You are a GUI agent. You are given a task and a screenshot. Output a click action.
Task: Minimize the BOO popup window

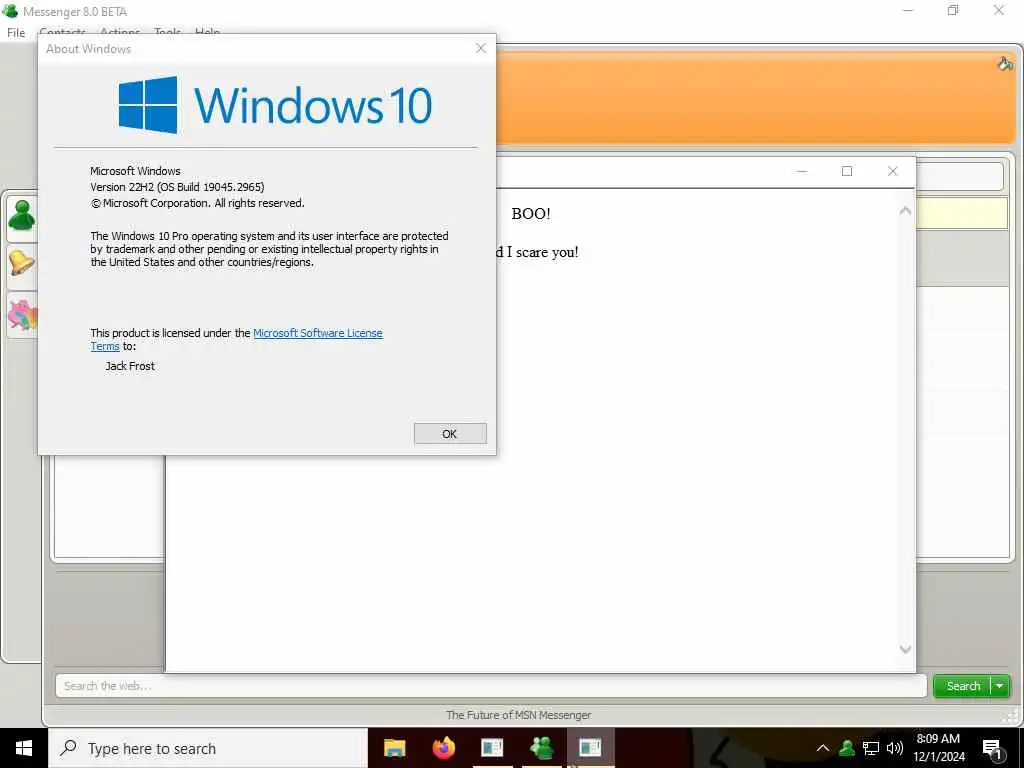(802, 171)
